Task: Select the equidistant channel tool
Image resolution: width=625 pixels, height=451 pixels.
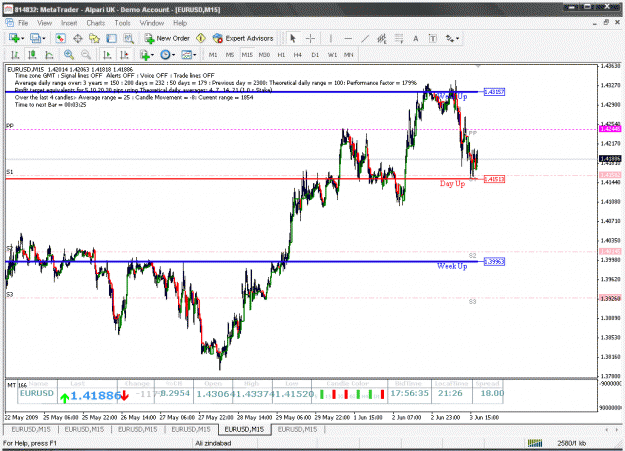Action: 381,38
